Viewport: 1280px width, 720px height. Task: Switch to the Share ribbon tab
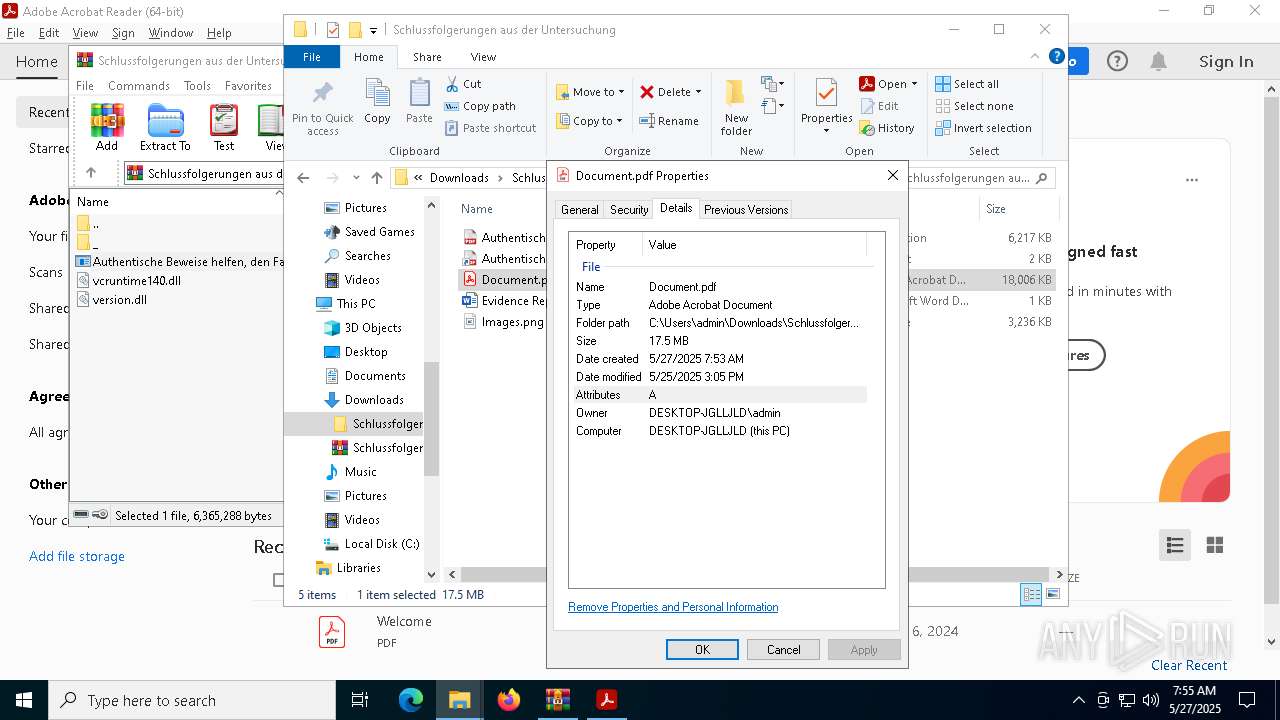pos(427,57)
